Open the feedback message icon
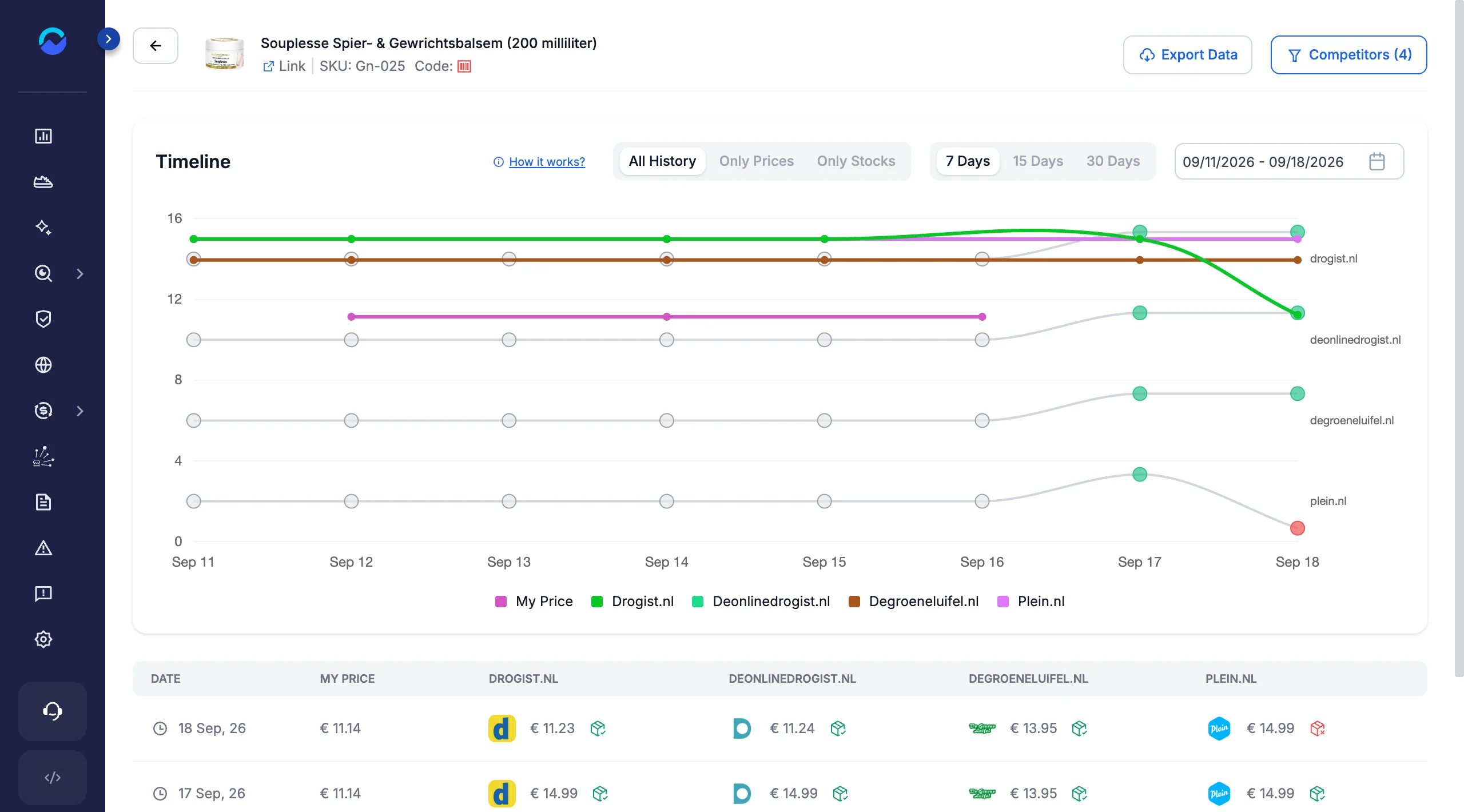The image size is (1464, 812). point(43,594)
